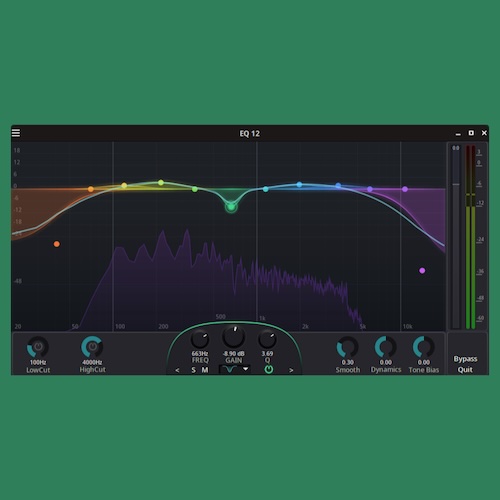
Task: Maximize the EQ 12 window
Action: pyautogui.click(x=471, y=133)
